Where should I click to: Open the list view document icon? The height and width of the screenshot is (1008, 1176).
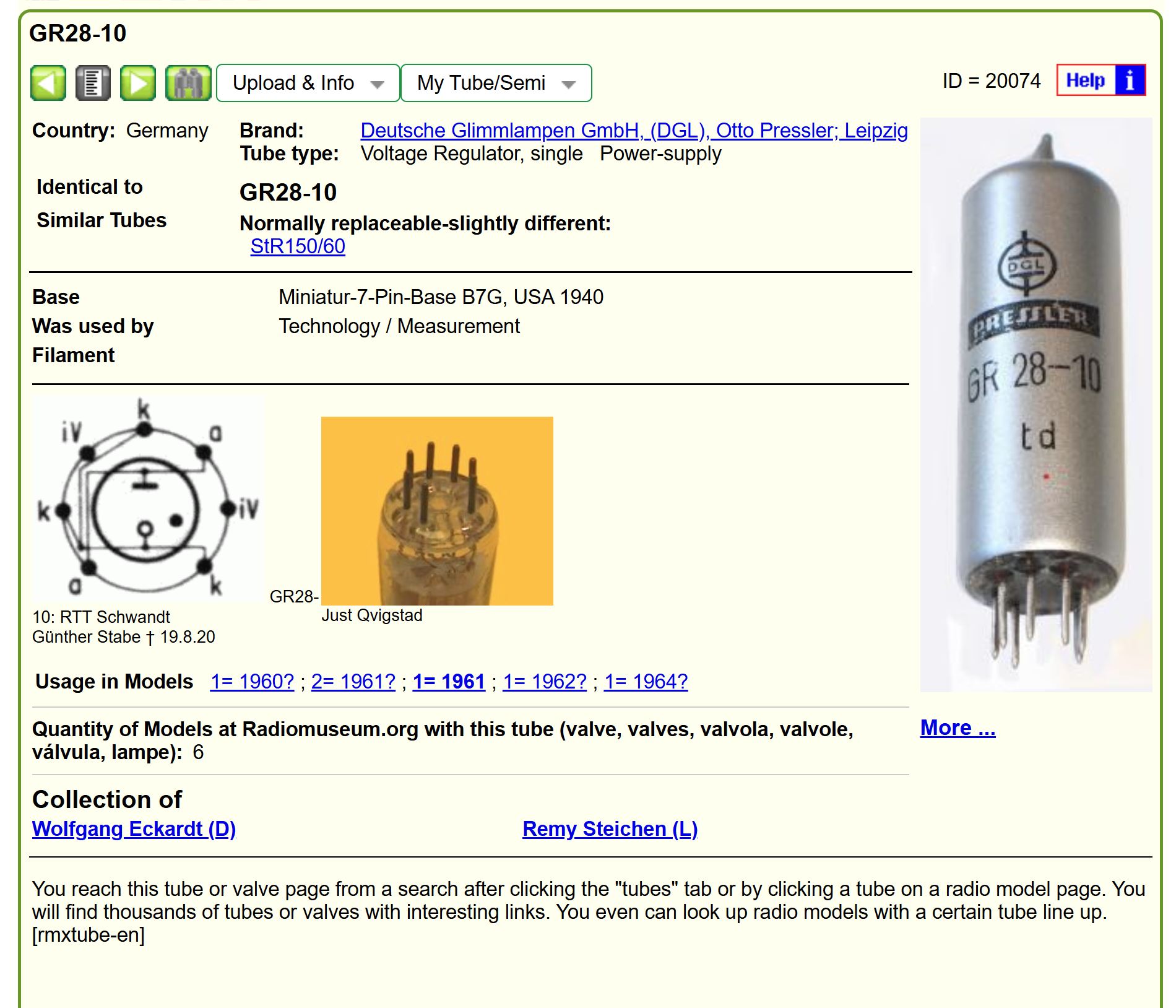click(x=93, y=83)
